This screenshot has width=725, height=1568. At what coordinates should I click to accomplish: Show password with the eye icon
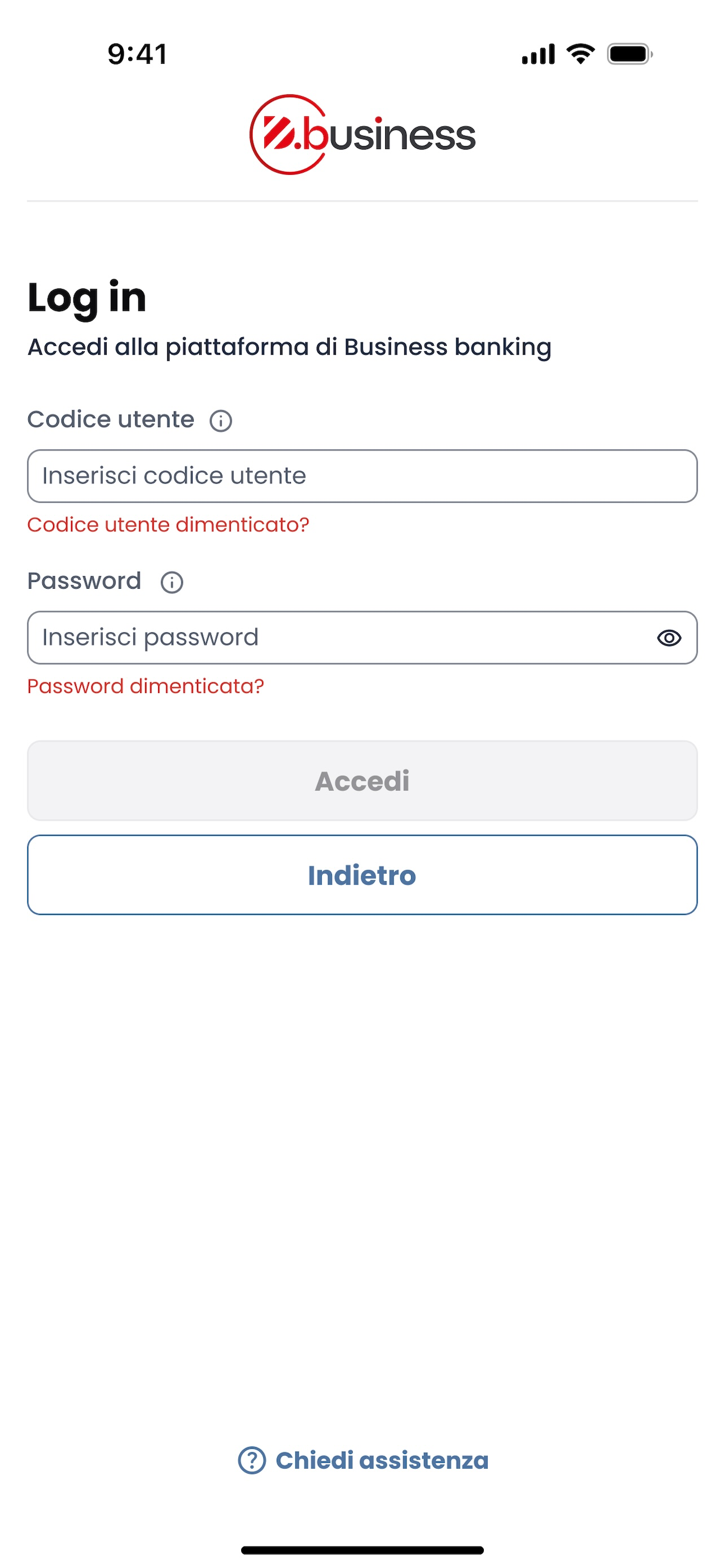(x=669, y=638)
